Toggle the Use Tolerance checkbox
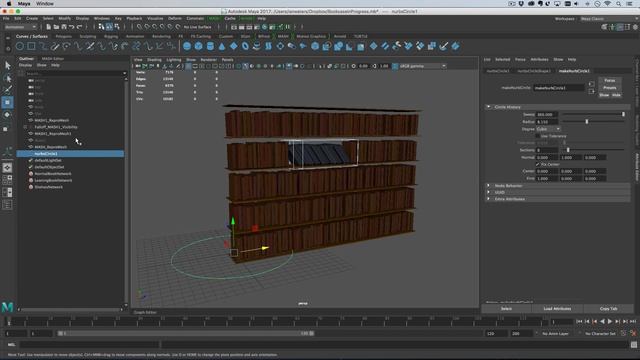640x360 pixels. click(538, 136)
